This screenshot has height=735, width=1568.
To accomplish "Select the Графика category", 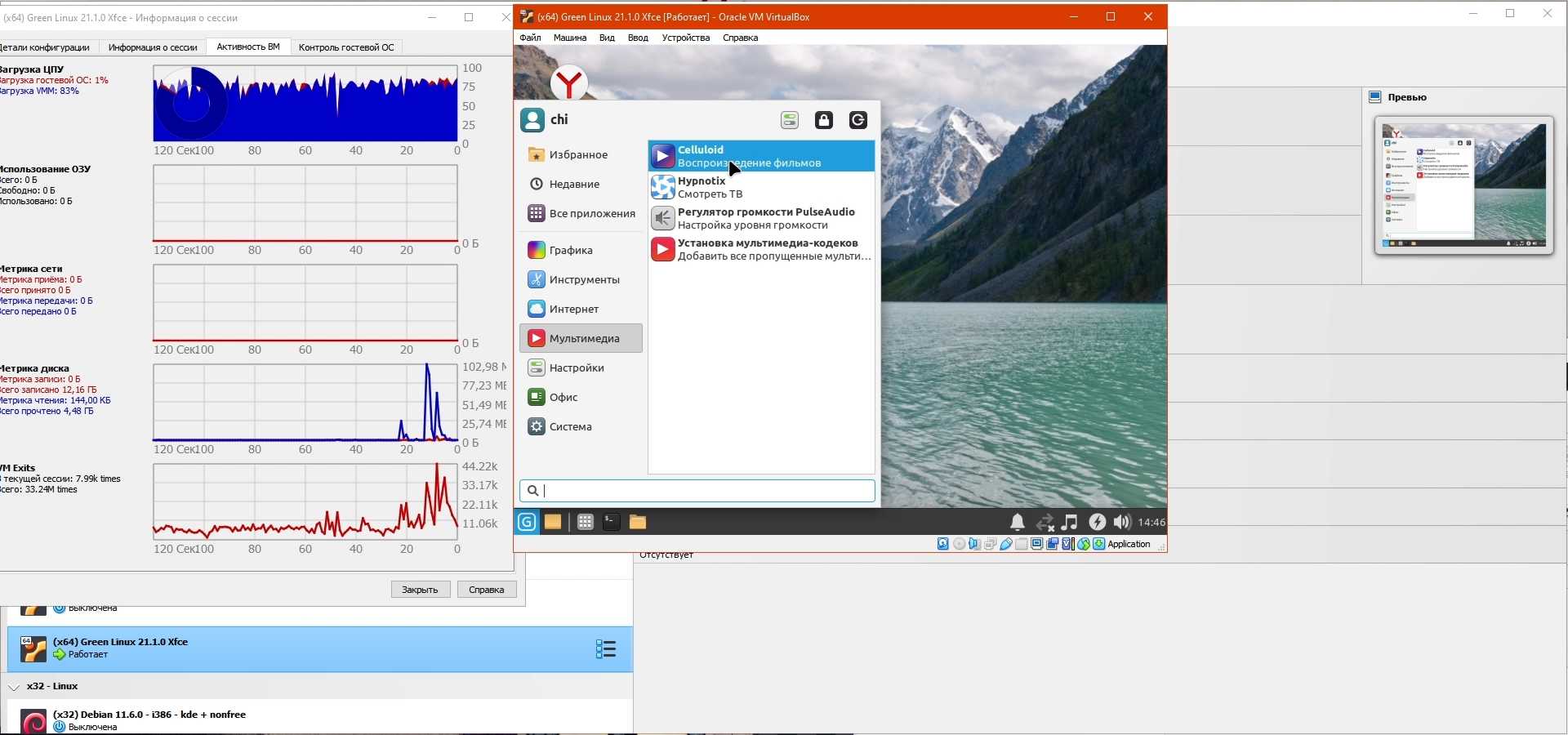I will tap(581, 251).
